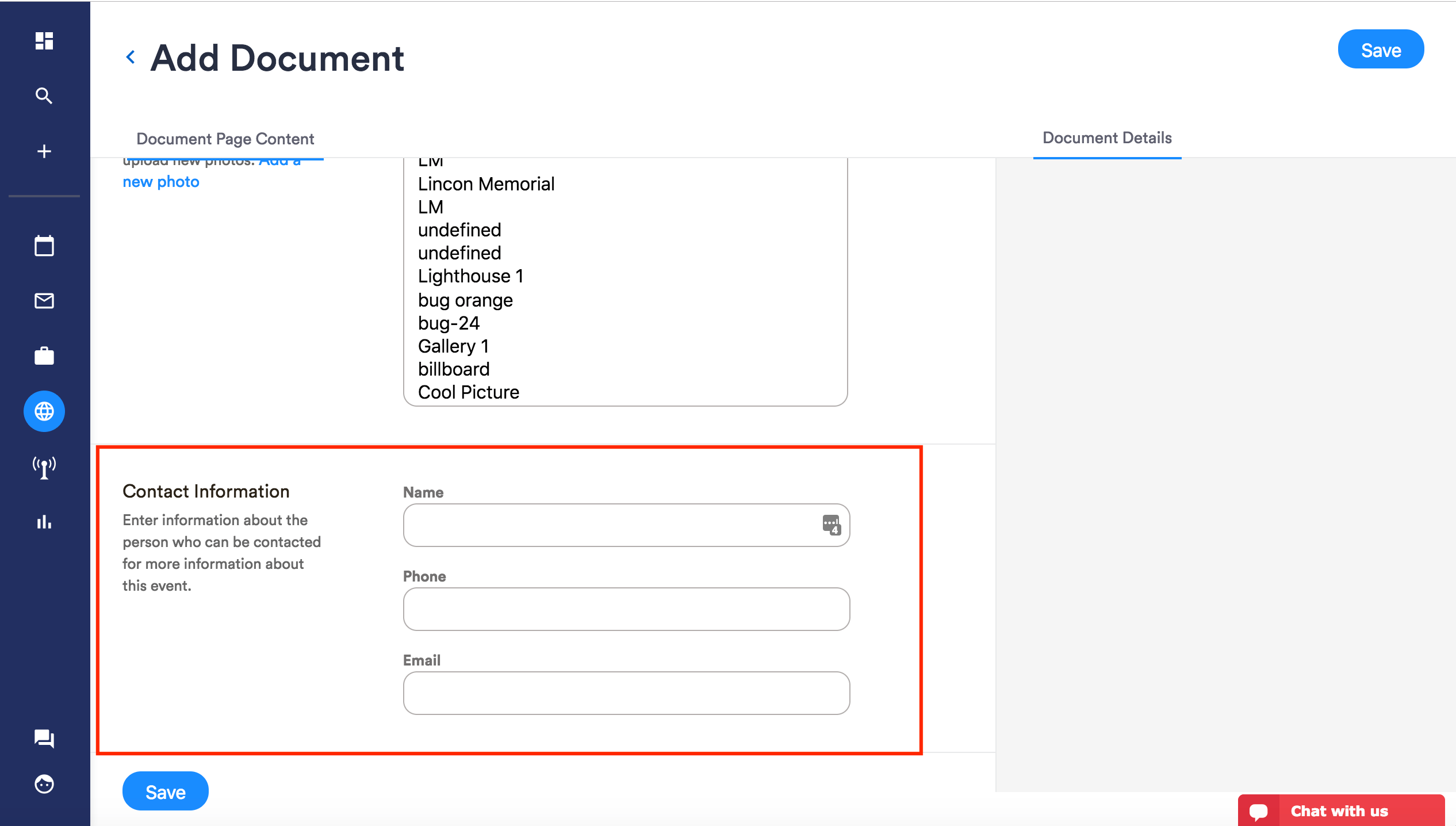Image resolution: width=1456 pixels, height=826 pixels.
Task: Click the bottom Save button
Action: 165,791
